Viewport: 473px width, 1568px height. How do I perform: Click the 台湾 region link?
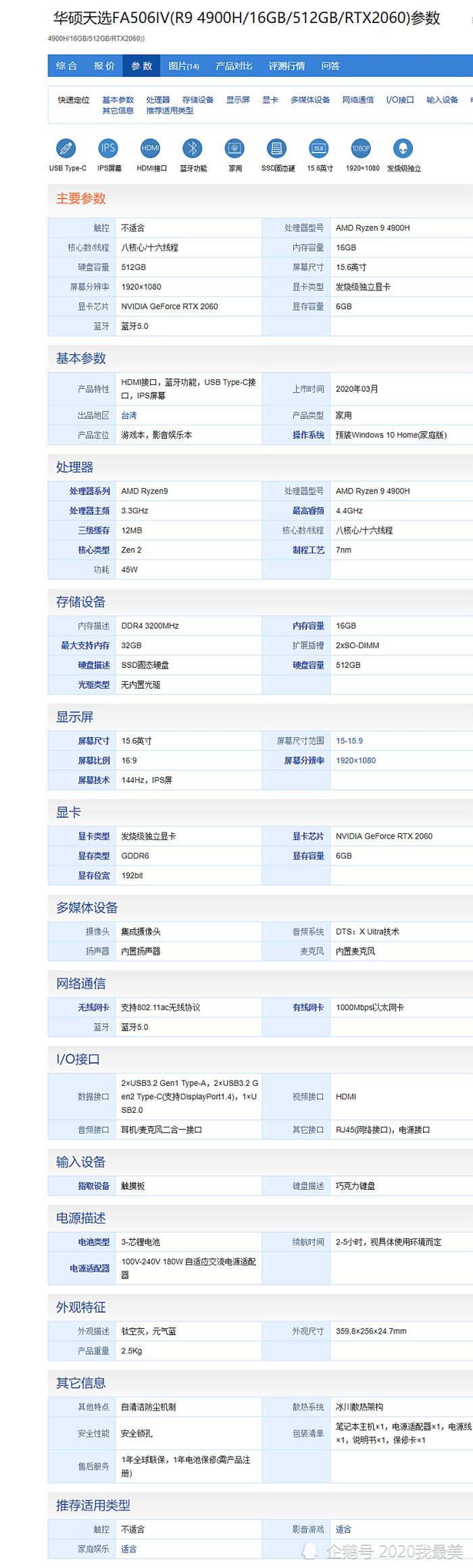click(129, 415)
